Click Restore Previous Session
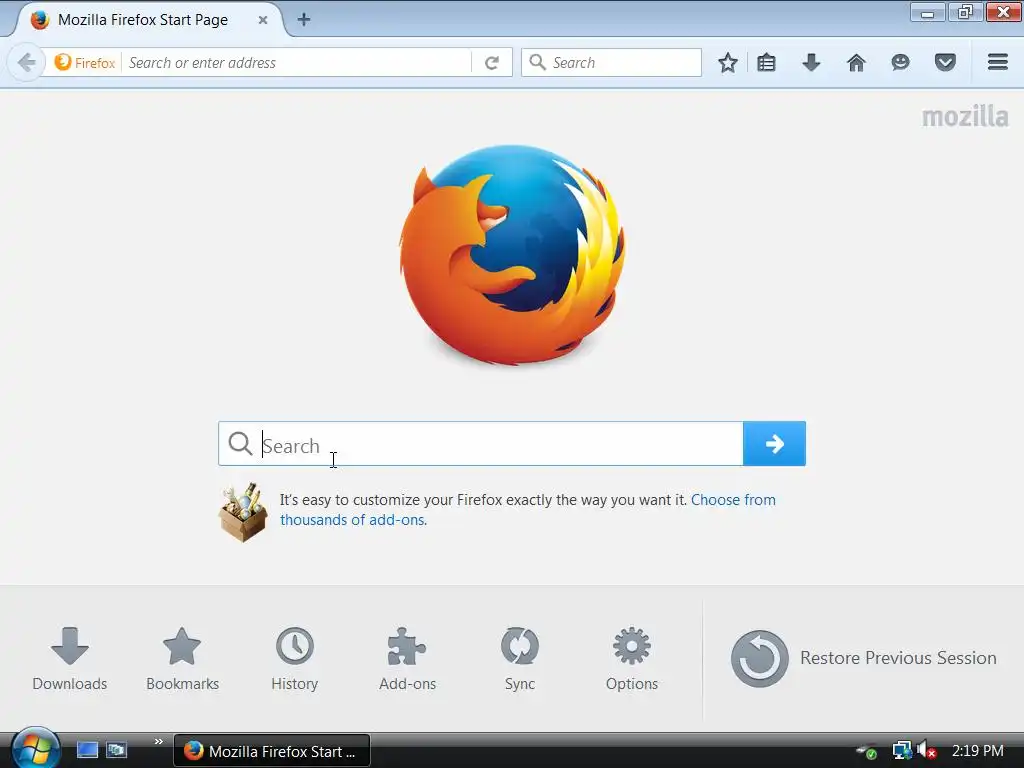1024x768 pixels. pos(863,658)
